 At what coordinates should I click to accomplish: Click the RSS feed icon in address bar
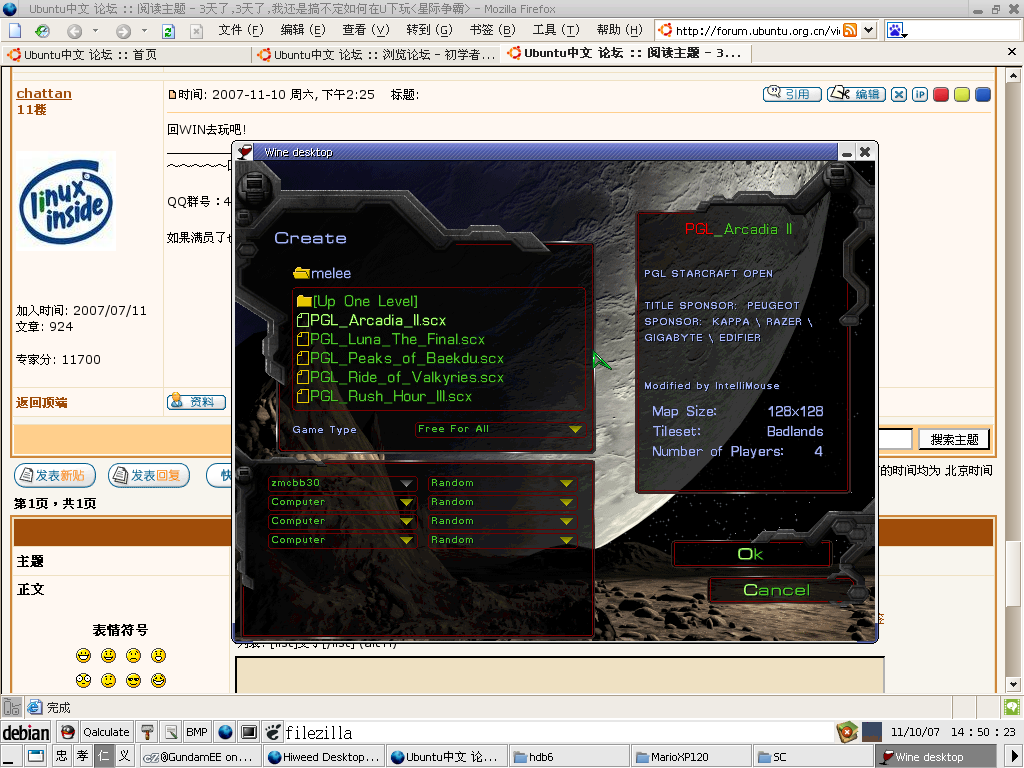[850, 30]
